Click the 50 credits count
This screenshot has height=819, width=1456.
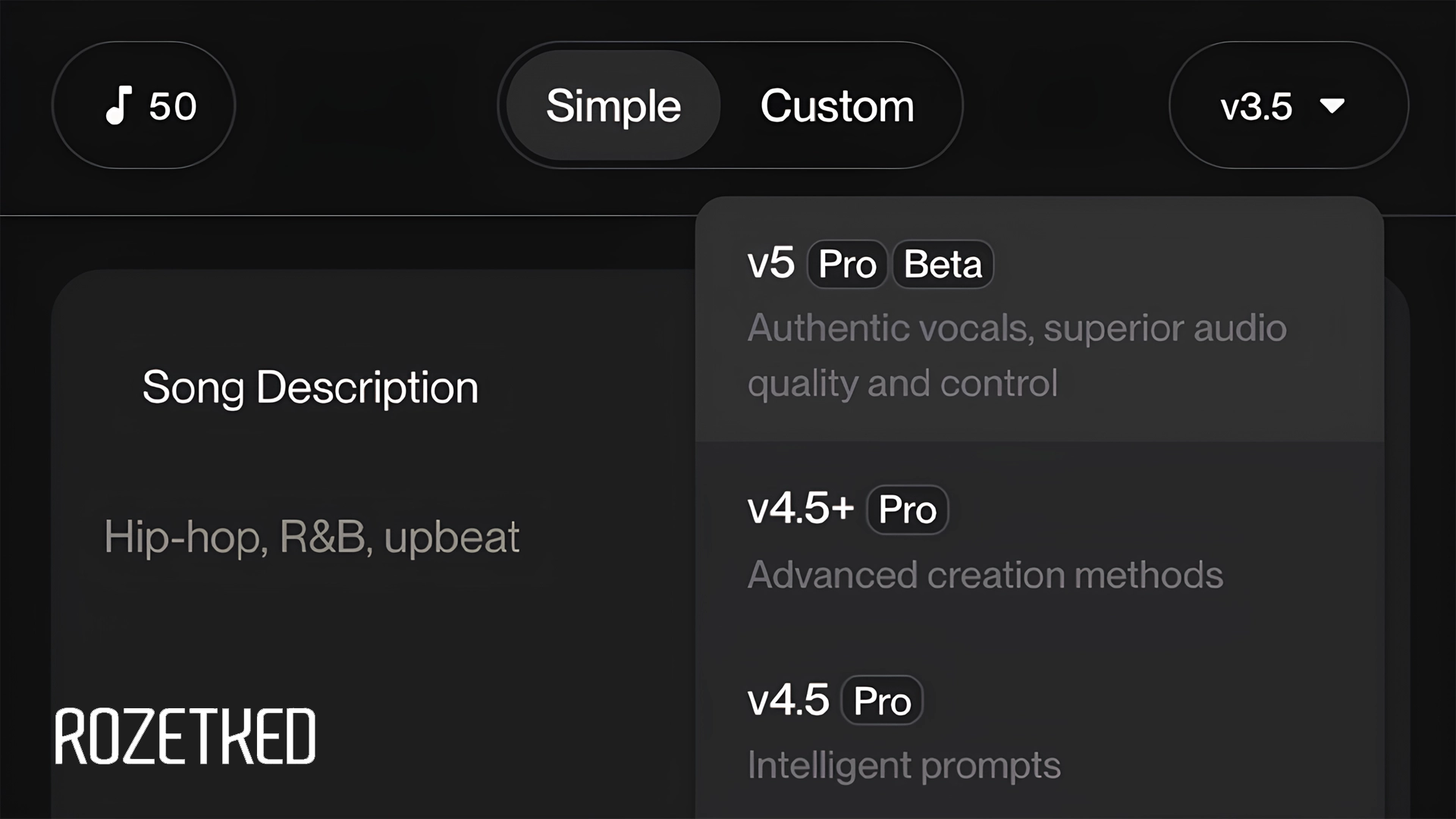(x=173, y=106)
